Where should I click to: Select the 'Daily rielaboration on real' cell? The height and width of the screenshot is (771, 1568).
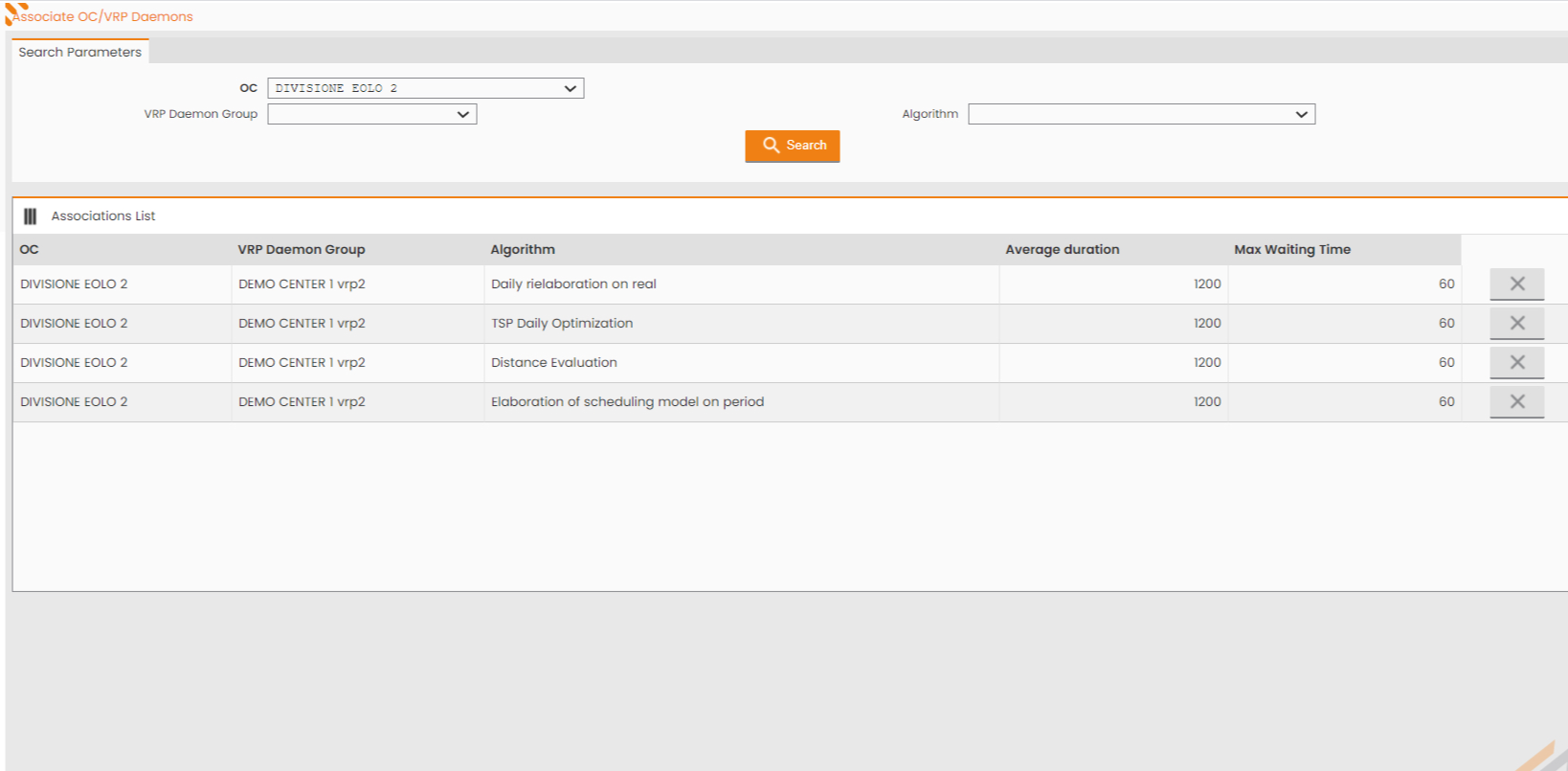tap(742, 284)
